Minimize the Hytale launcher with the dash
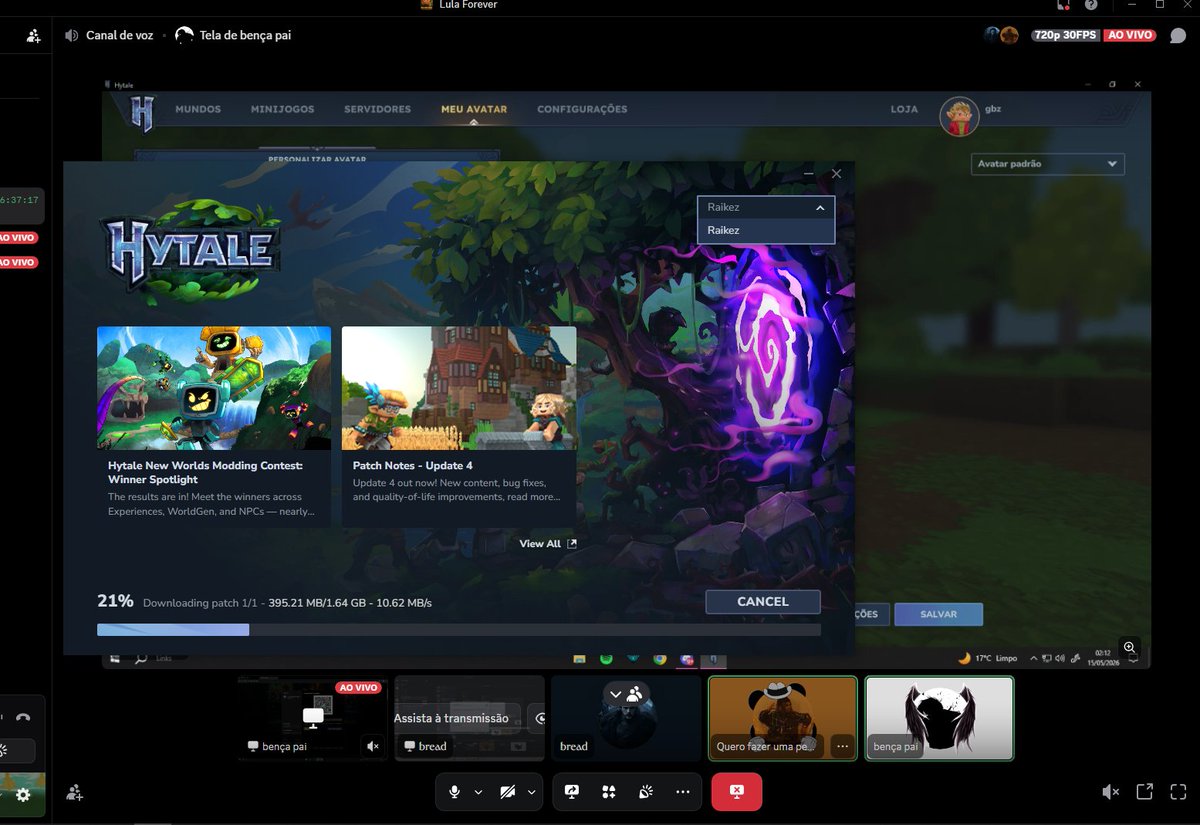 (x=809, y=174)
